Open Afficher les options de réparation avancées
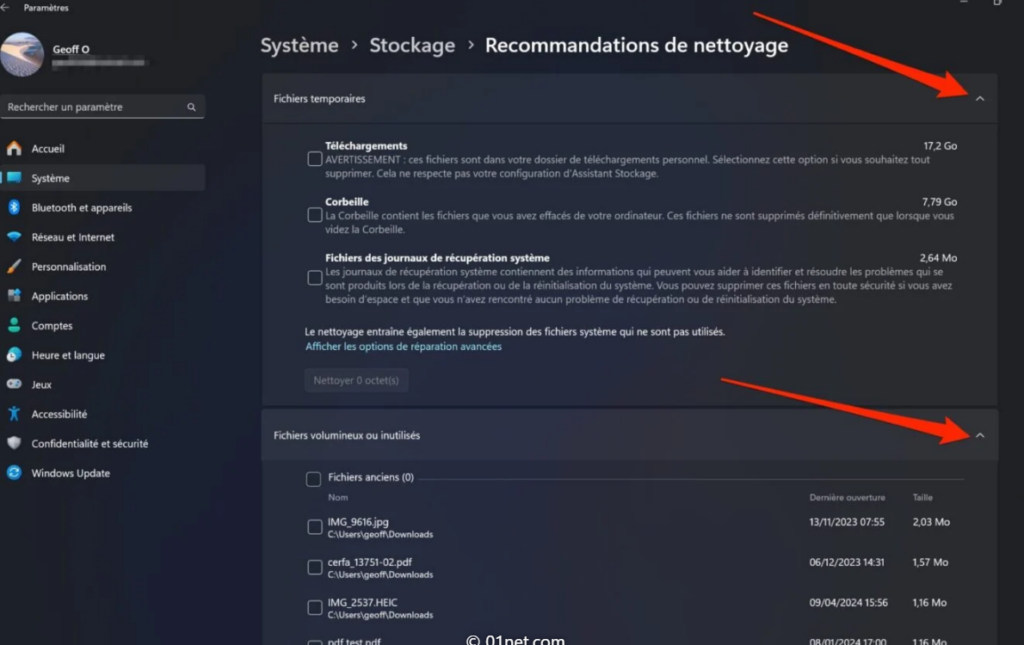 click(403, 347)
